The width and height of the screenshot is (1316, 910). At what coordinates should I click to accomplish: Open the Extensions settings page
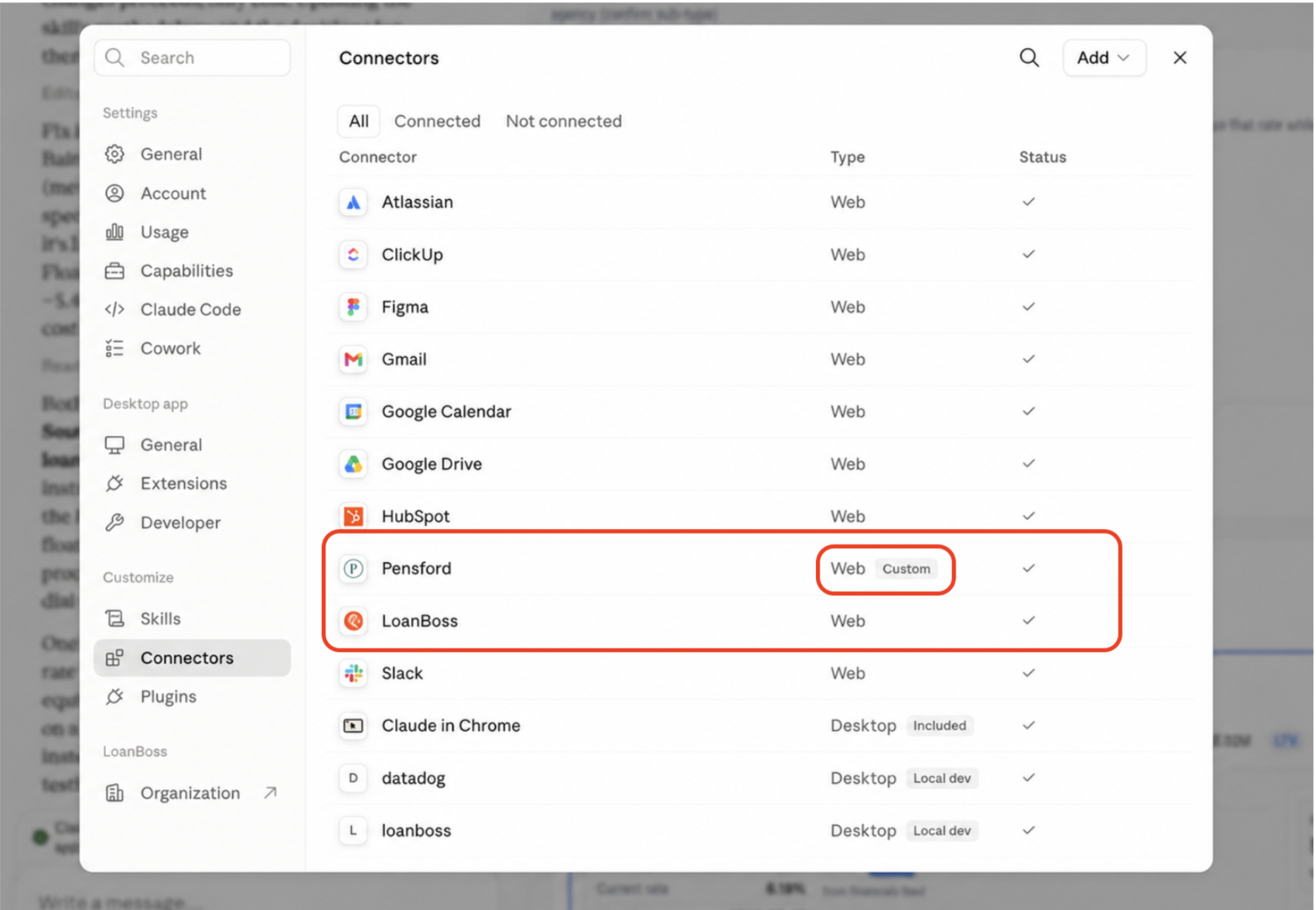click(192, 483)
